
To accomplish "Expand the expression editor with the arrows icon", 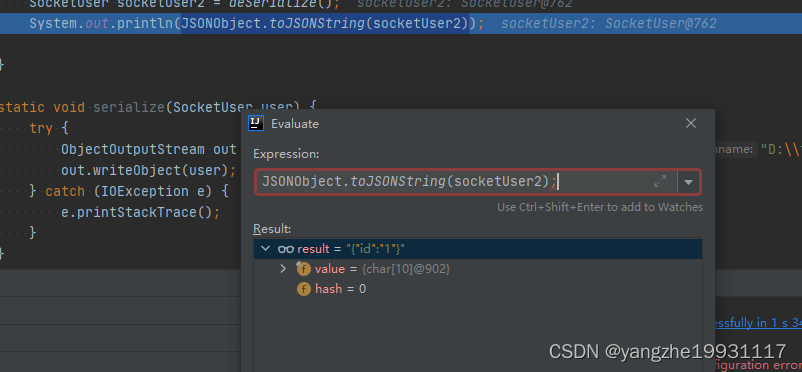I will [660, 182].
